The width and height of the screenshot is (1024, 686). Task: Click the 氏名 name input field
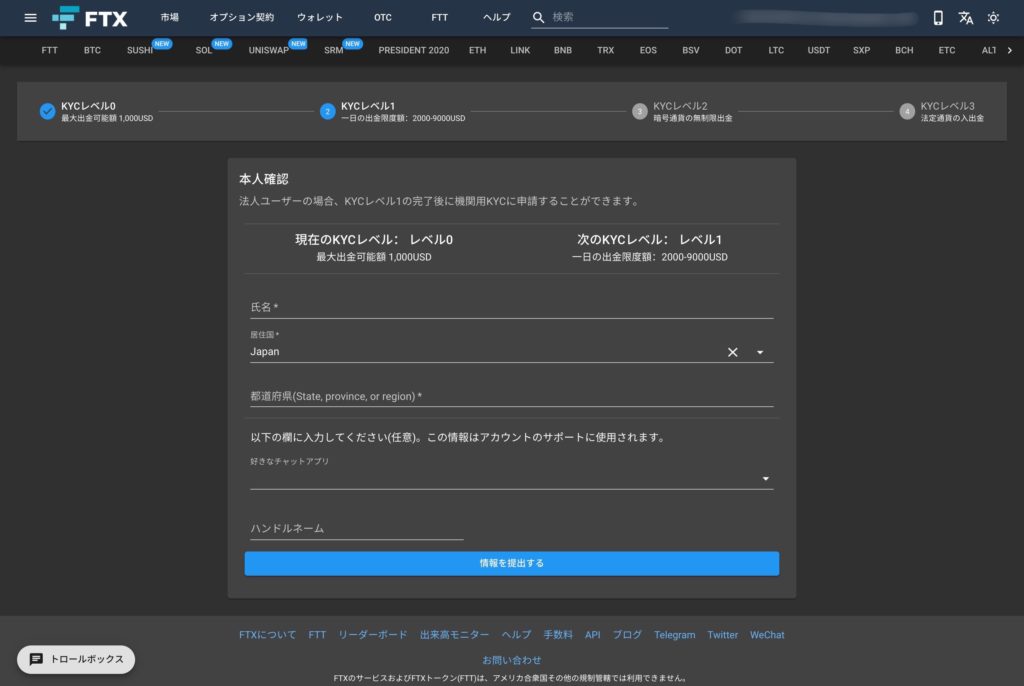click(511, 307)
